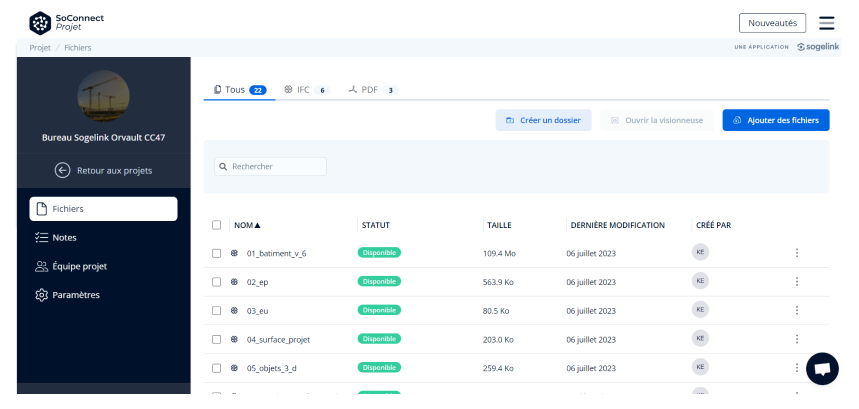The image size is (859, 409).
Task: Click Ouvrir la visionneuse
Action: tap(657, 120)
